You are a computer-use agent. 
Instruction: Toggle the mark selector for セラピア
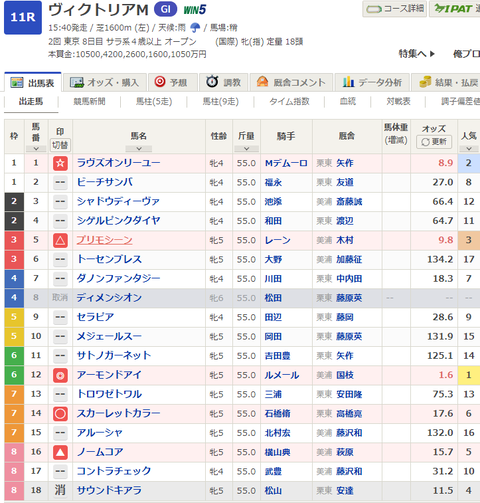click(x=60, y=317)
